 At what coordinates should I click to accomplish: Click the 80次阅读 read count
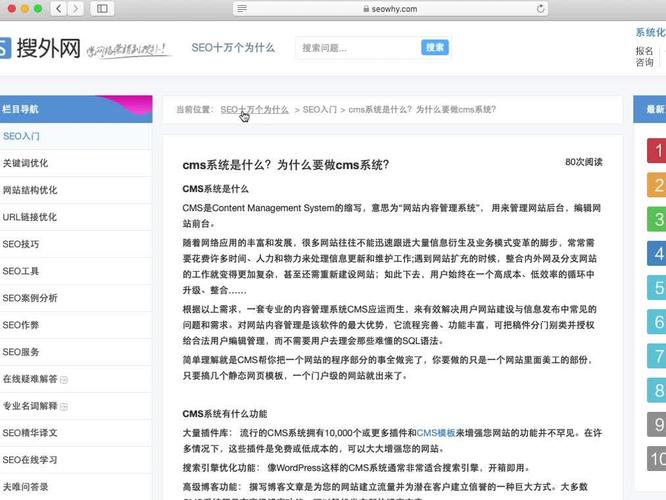pos(584,162)
